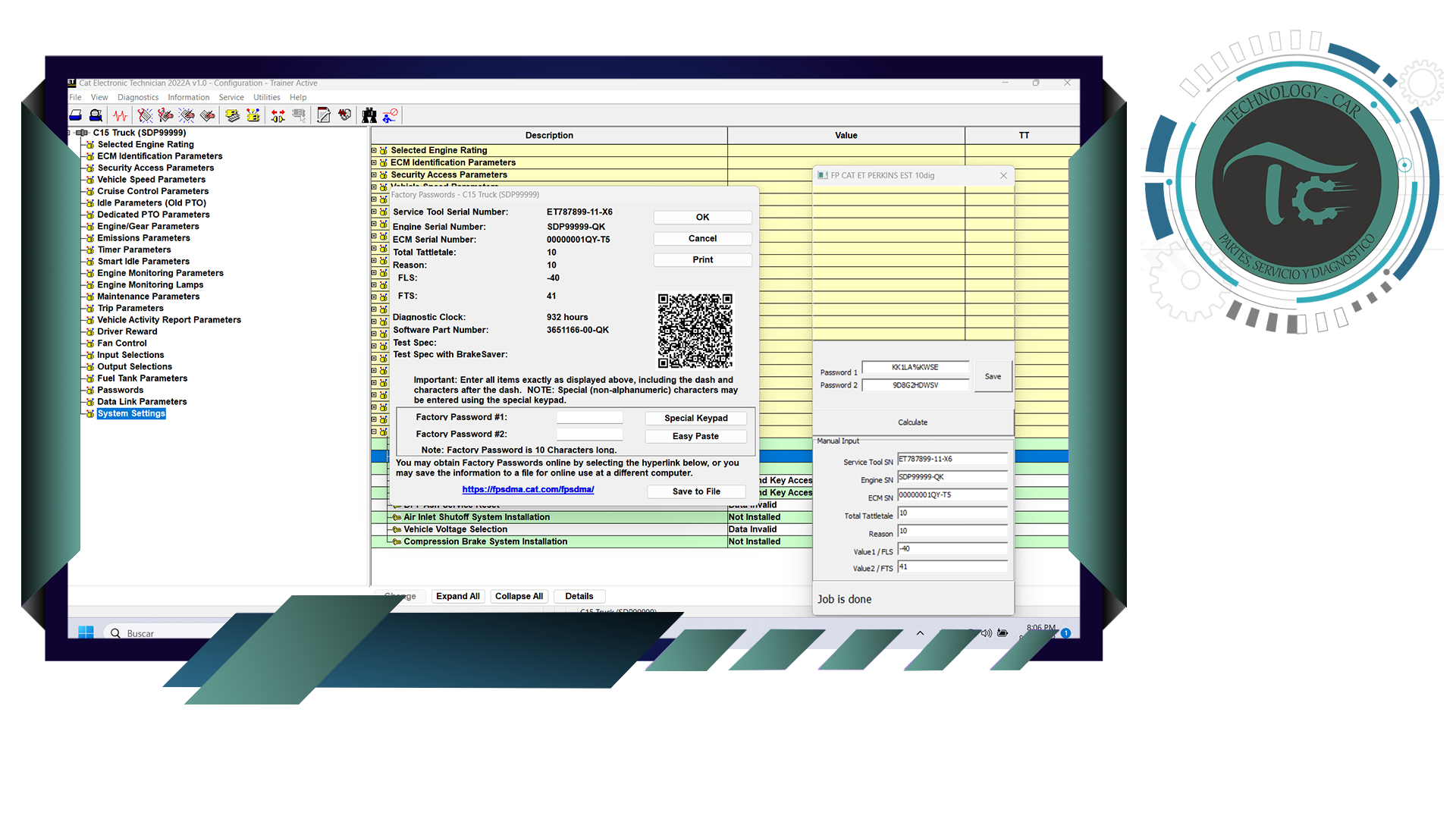Focus Factory Password #1 field
This screenshot has height=819, width=1456.
[x=589, y=417]
